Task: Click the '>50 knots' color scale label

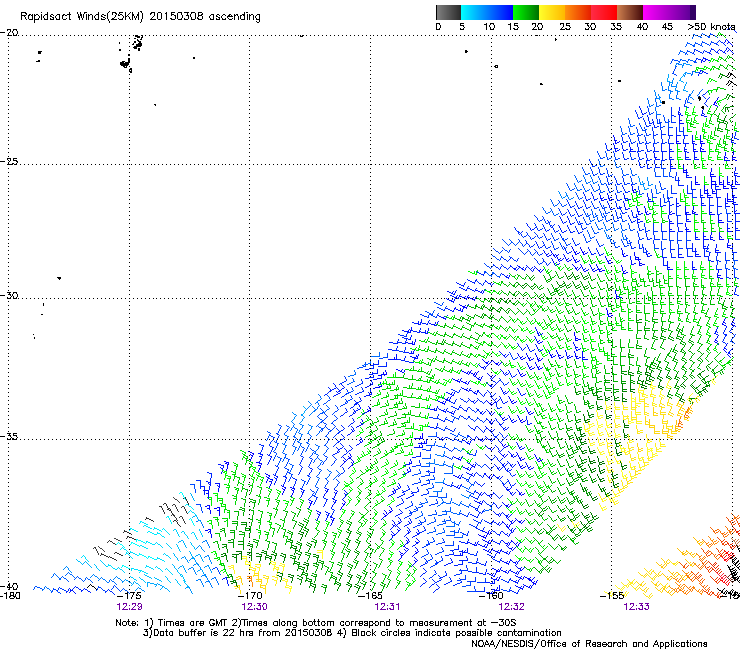Action: [x=711, y=27]
